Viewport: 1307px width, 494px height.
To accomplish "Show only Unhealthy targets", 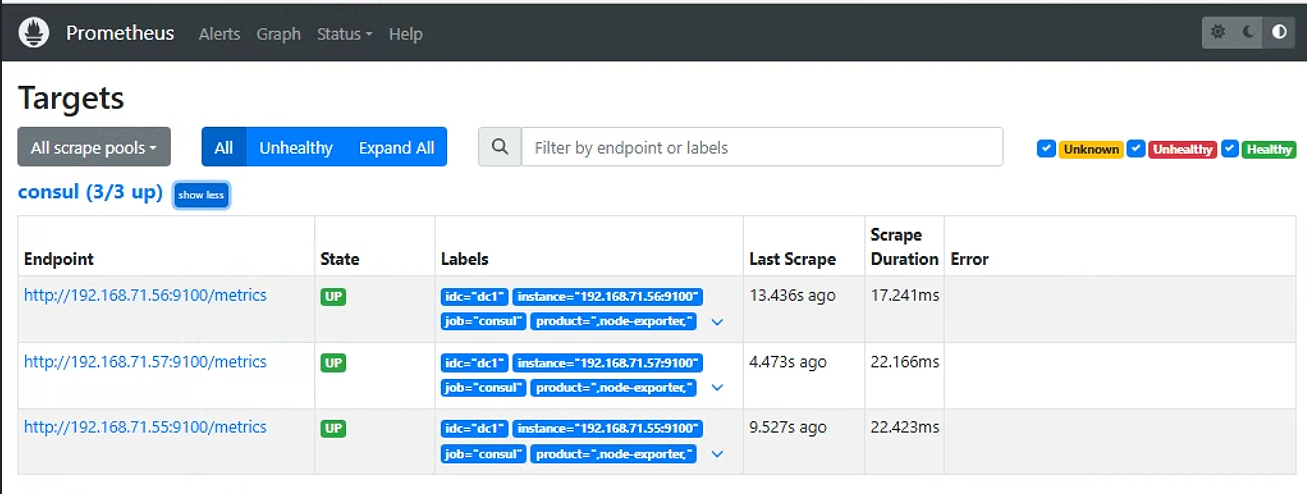I will [296, 147].
